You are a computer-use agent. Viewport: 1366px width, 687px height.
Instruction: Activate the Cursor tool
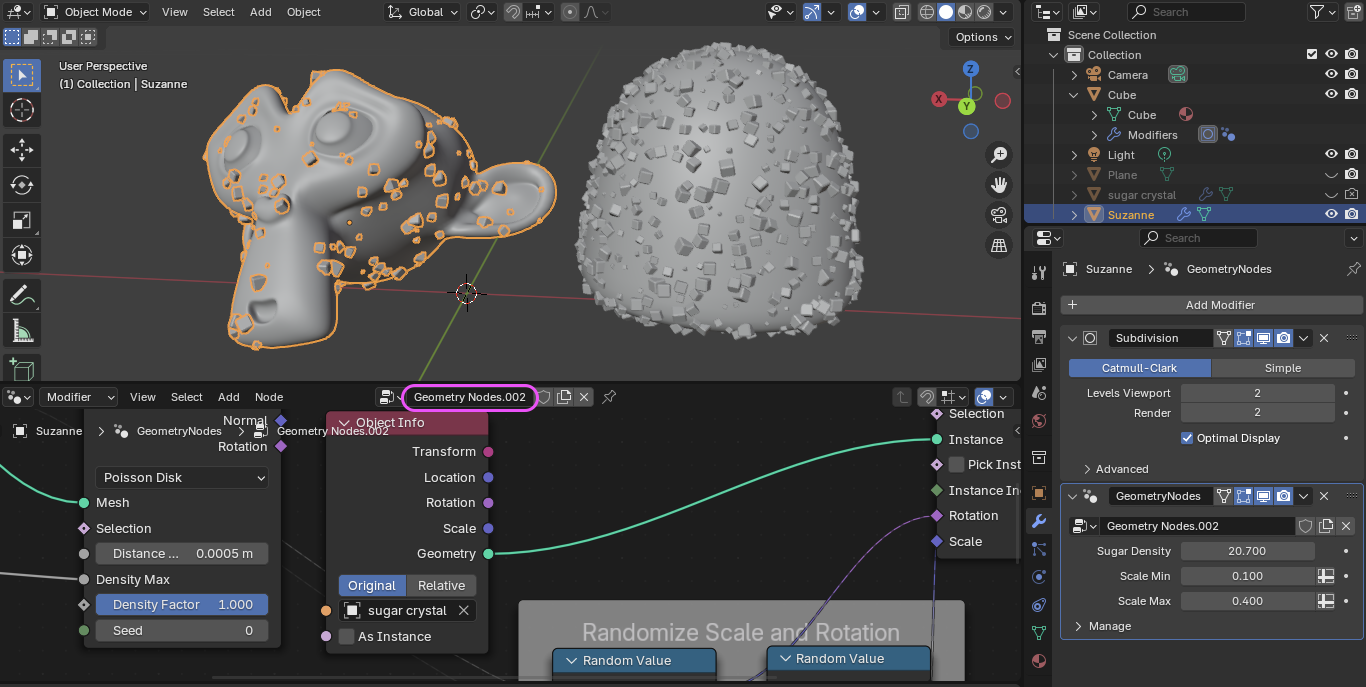(21, 110)
